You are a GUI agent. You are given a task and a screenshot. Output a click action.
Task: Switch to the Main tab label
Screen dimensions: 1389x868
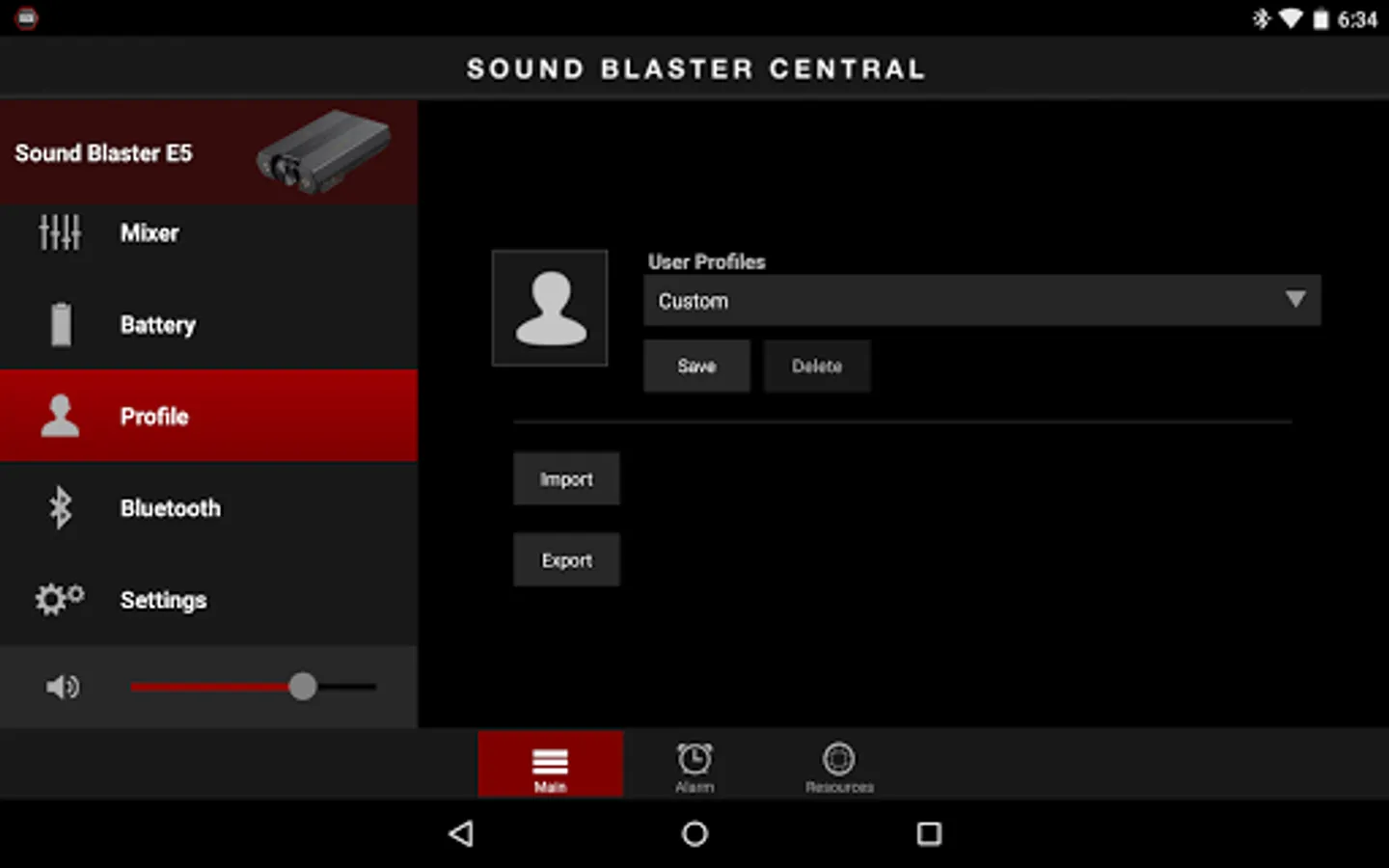[x=550, y=787]
